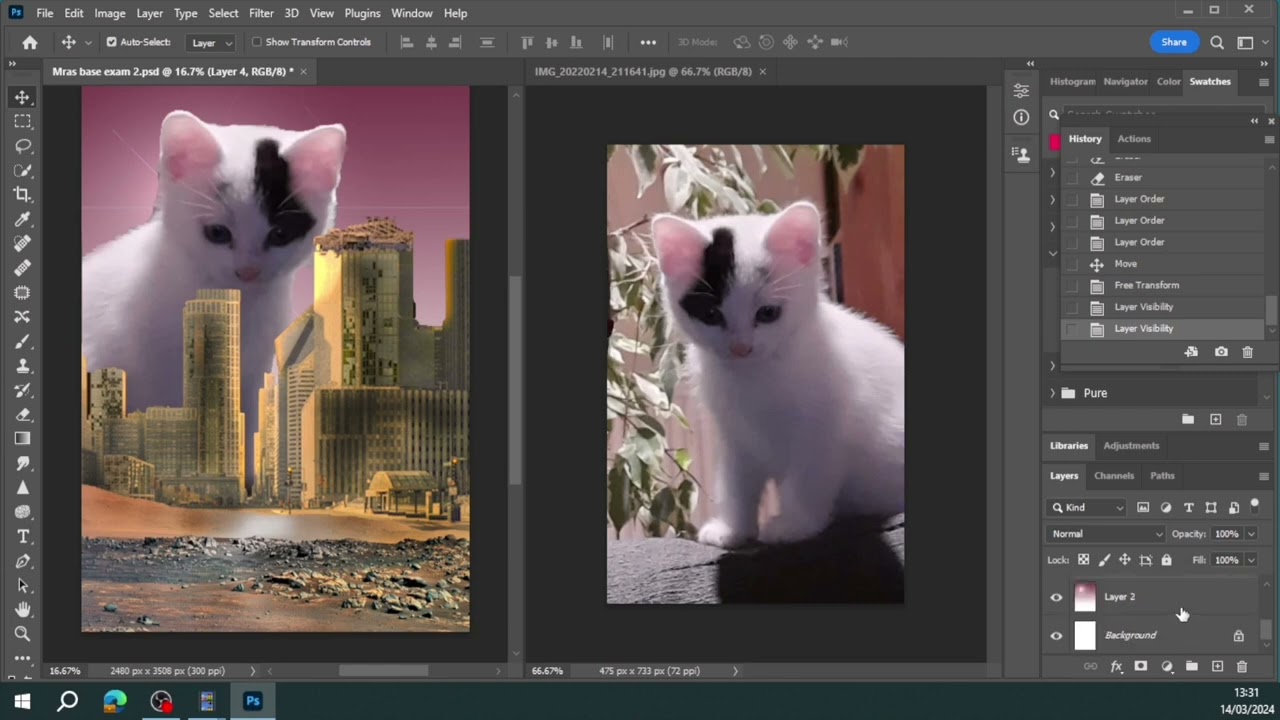The height and width of the screenshot is (720, 1280).
Task: Add layer style fx icon
Action: [1116, 666]
